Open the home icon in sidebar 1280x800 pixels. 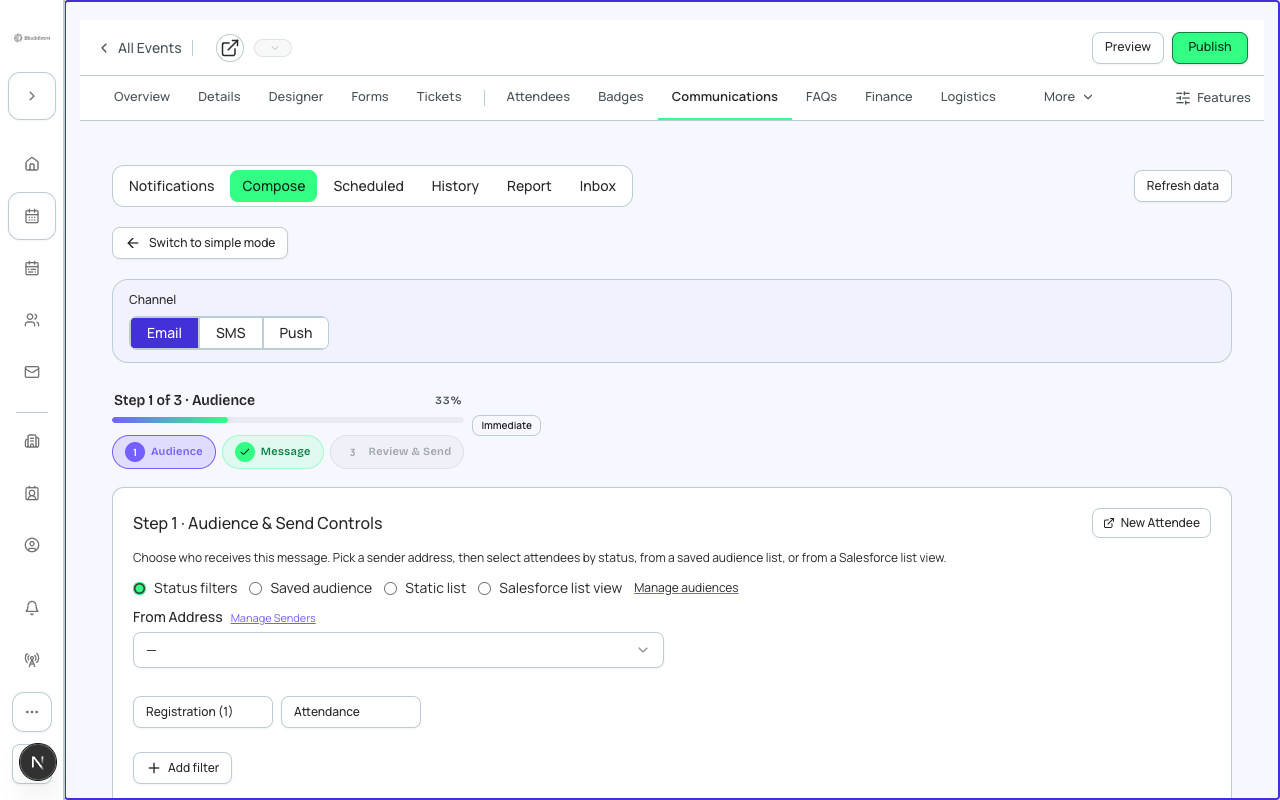tap(32, 164)
